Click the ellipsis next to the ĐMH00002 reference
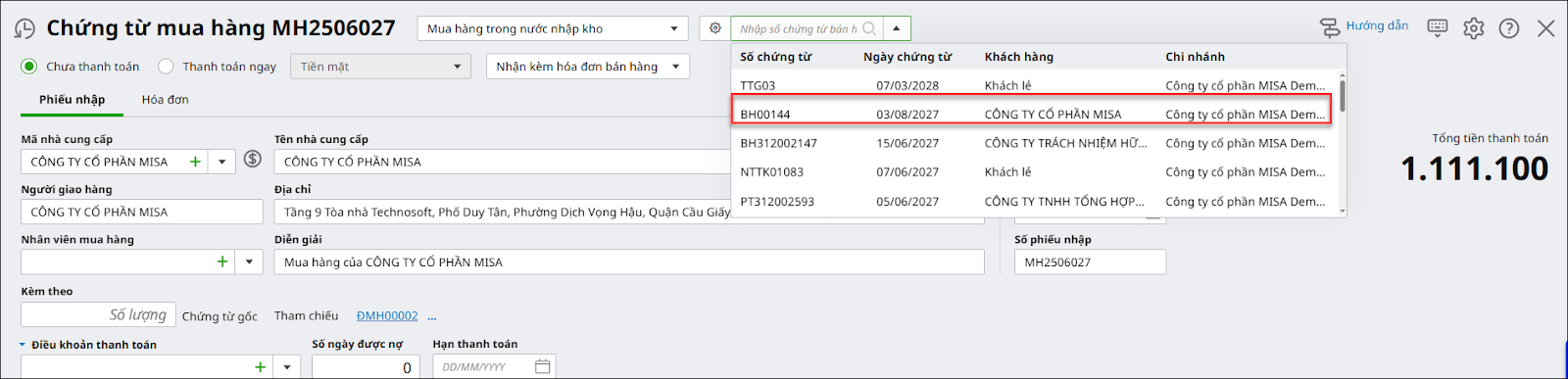 432,316
